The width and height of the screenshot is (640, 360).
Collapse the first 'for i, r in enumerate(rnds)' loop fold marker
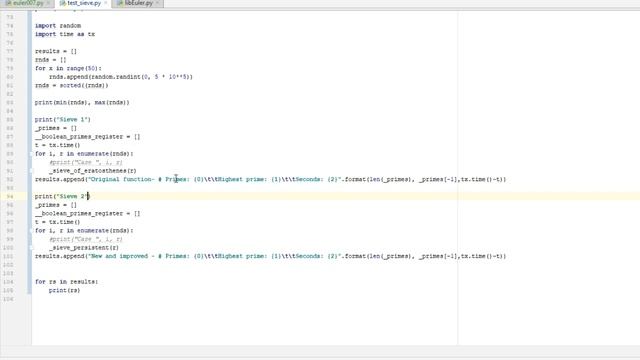tap(31, 154)
